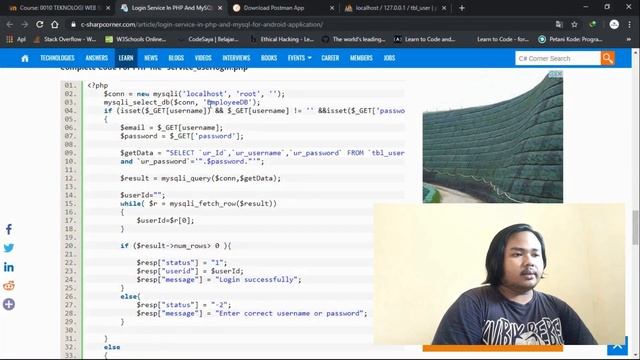This screenshot has height=360, width=640.
Task: Open Members section
Action: 361,58
